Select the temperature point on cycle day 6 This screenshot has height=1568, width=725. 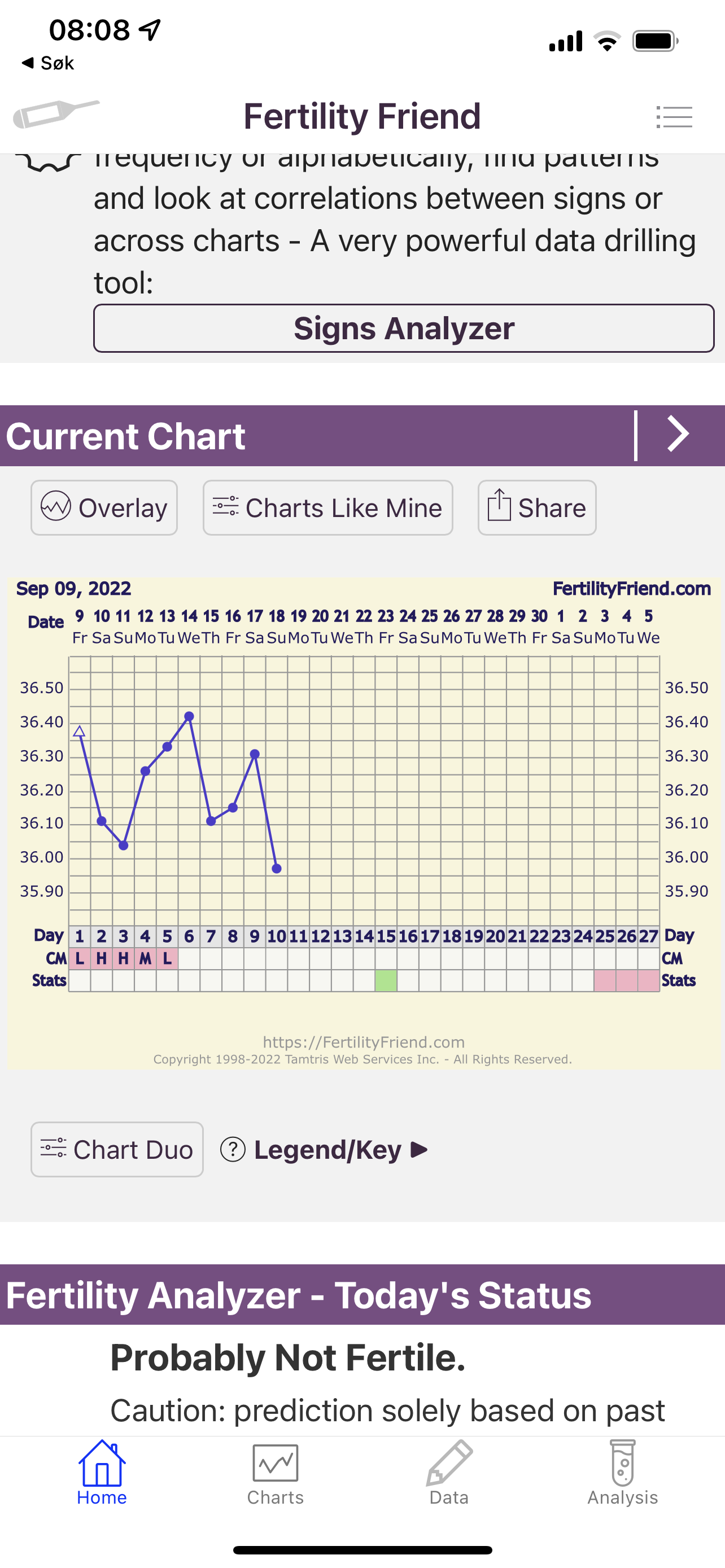tap(189, 716)
